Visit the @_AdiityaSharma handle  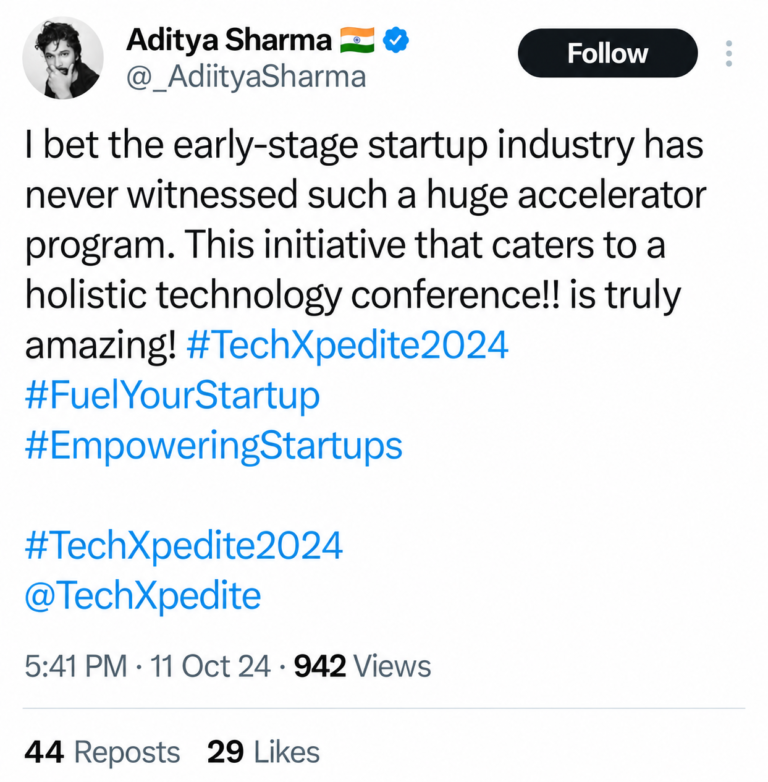(x=246, y=77)
